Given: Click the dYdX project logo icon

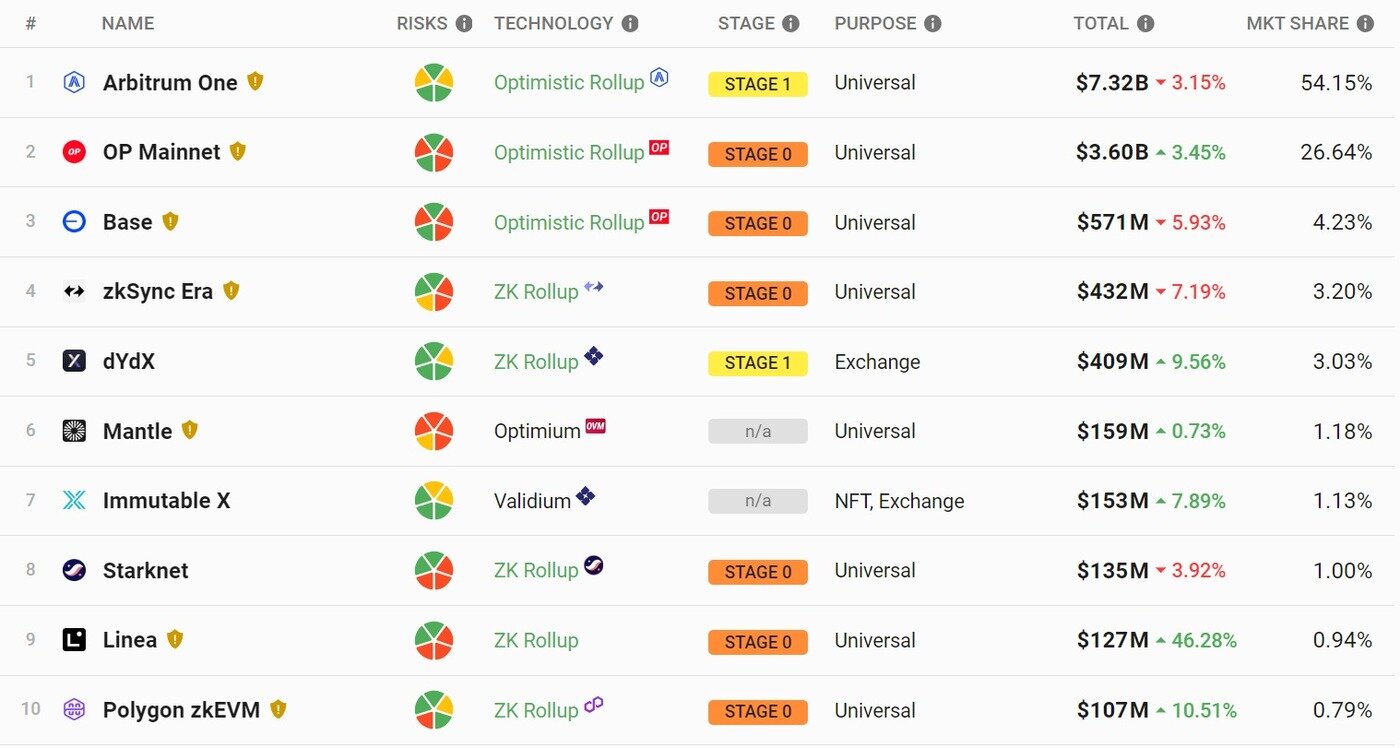Looking at the screenshot, I should [x=74, y=361].
